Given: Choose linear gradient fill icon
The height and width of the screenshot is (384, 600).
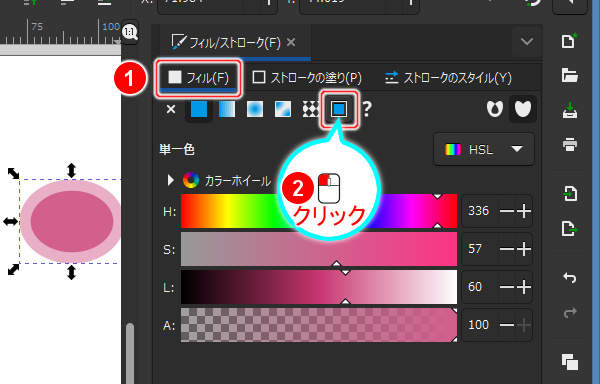Looking at the screenshot, I should [x=227, y=109].
